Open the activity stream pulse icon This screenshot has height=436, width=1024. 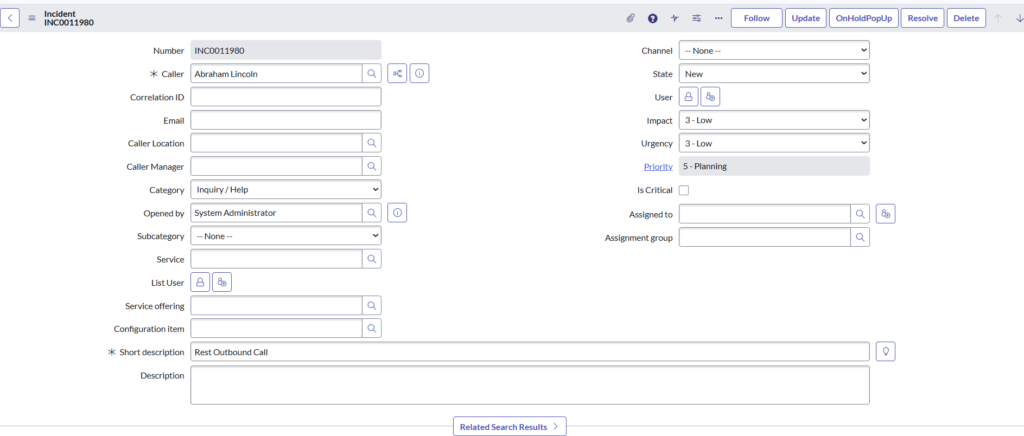[675, 18]
